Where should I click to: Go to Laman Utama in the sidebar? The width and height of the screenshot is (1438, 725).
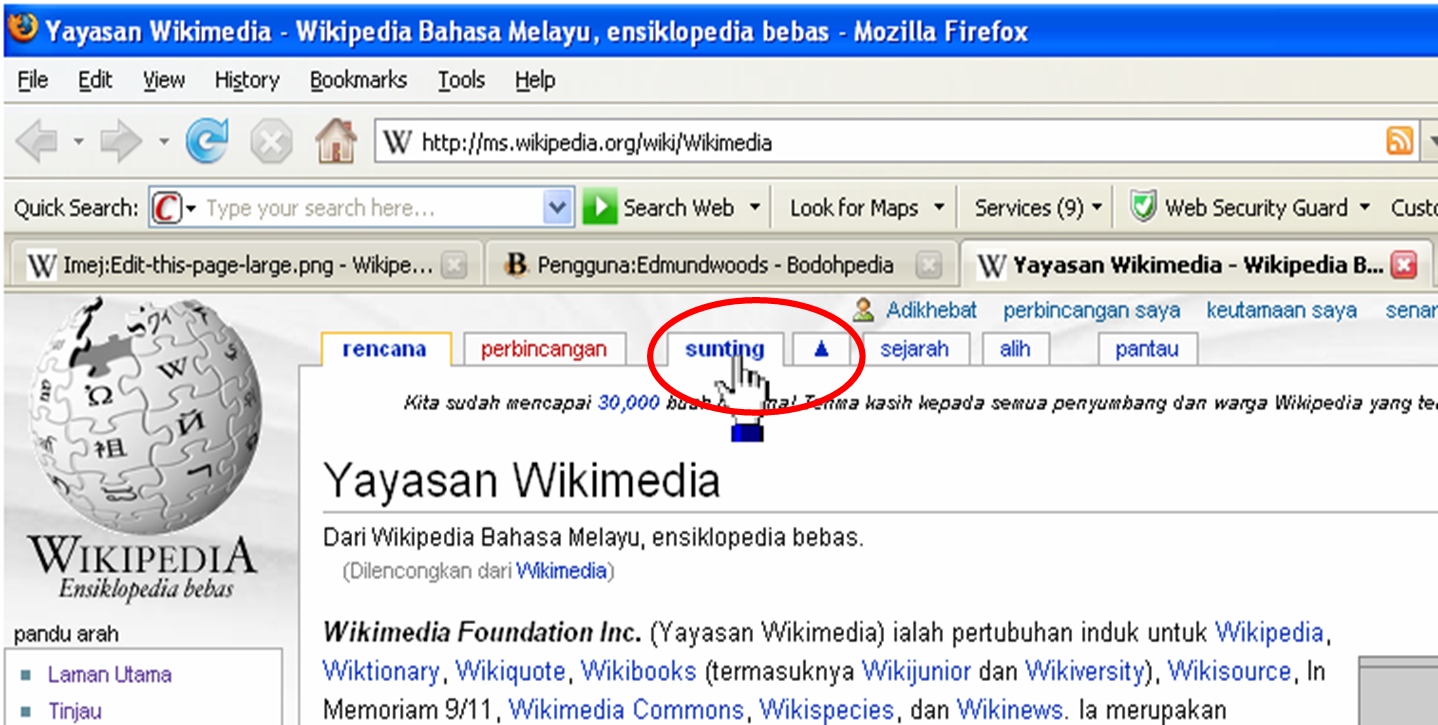109,675
